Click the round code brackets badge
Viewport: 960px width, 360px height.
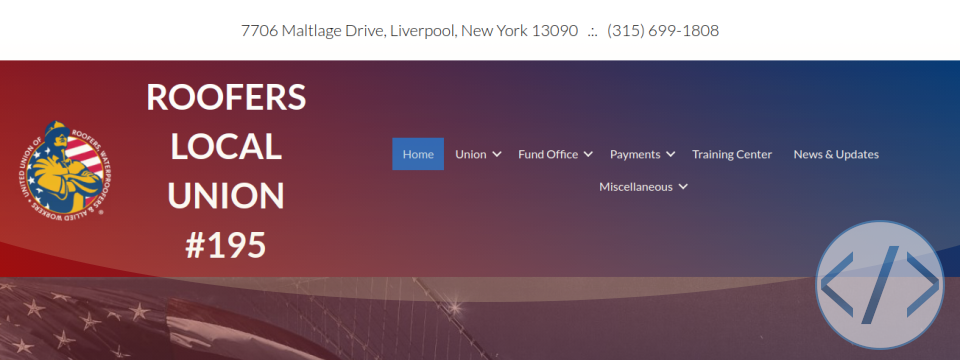(880, 285)
